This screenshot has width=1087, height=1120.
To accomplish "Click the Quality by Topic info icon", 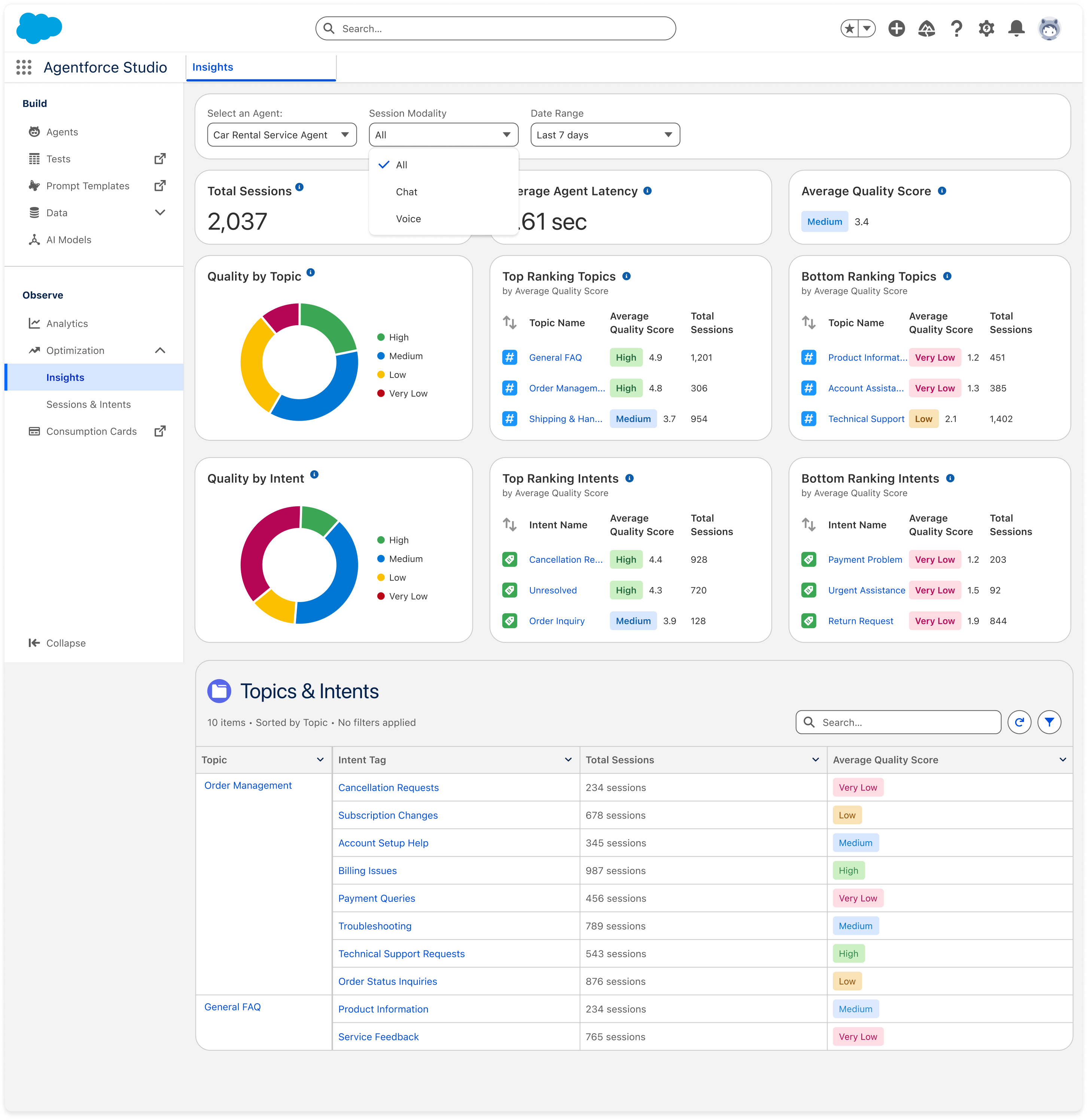I will pos(310,272).
